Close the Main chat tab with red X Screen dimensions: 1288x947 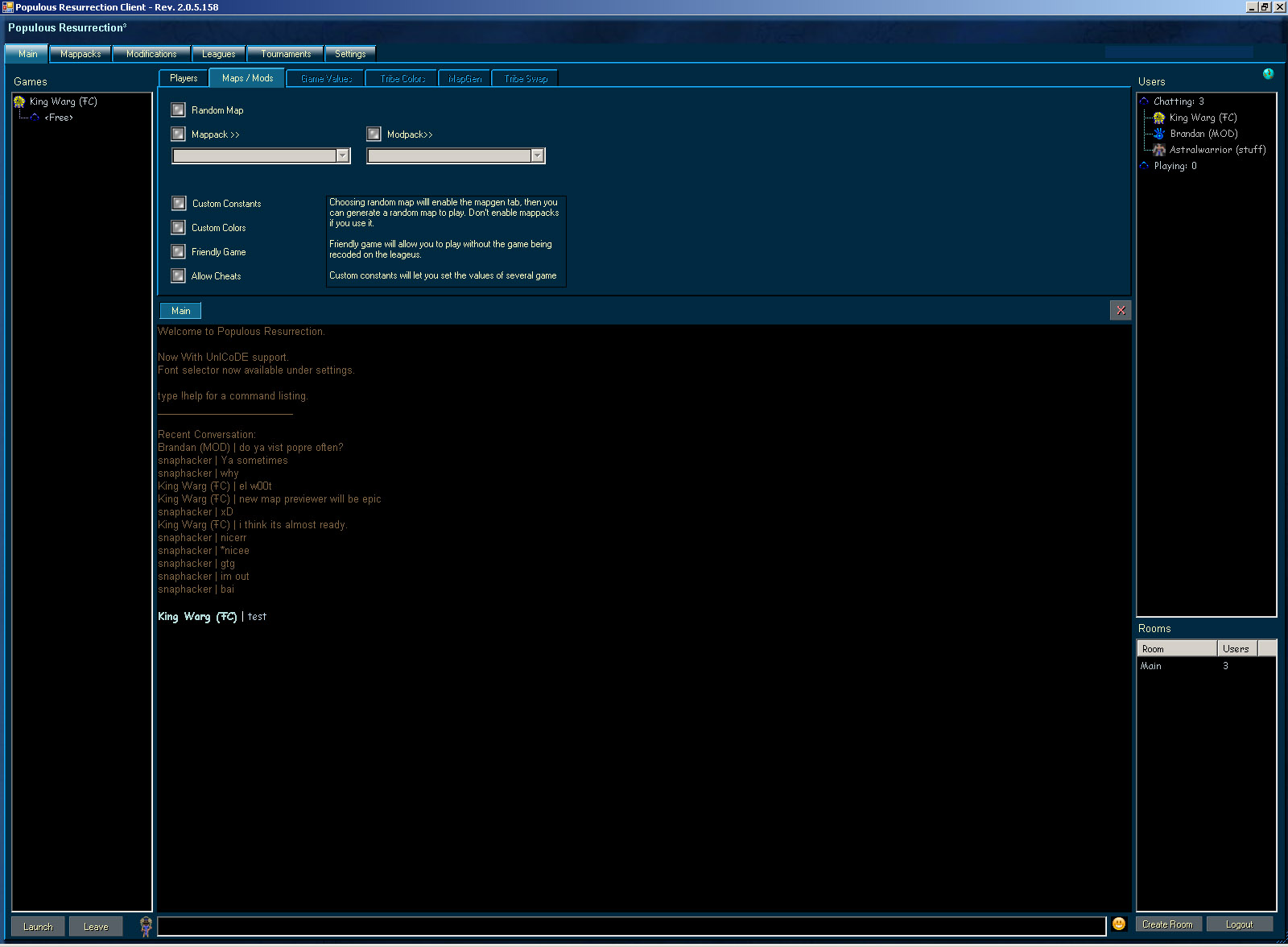coord(1121,310)
